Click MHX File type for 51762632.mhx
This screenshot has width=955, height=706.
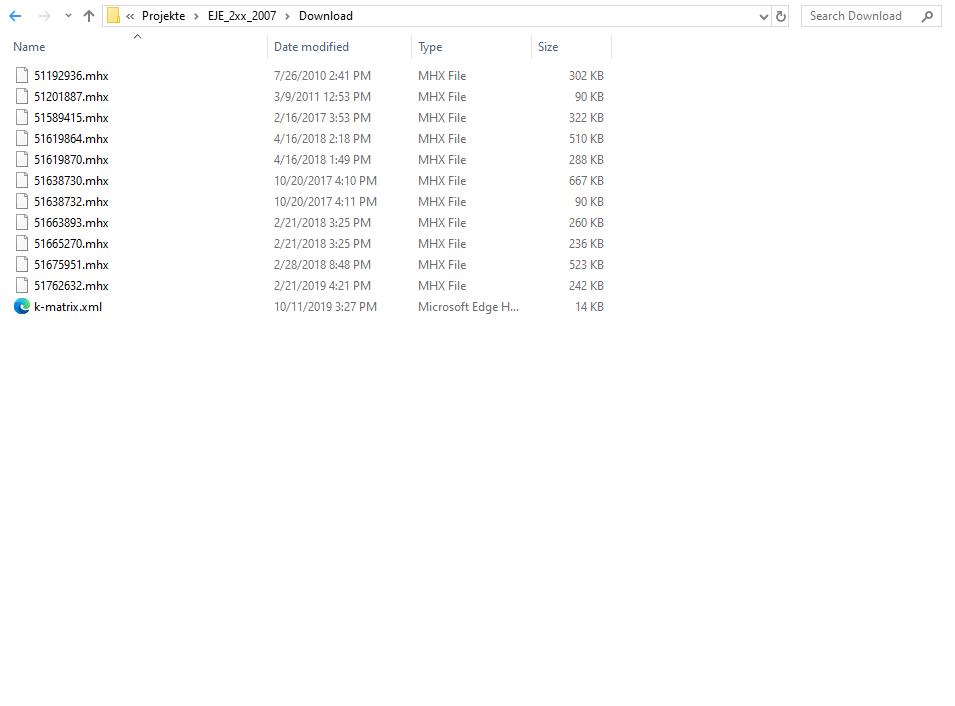point(442,286)
